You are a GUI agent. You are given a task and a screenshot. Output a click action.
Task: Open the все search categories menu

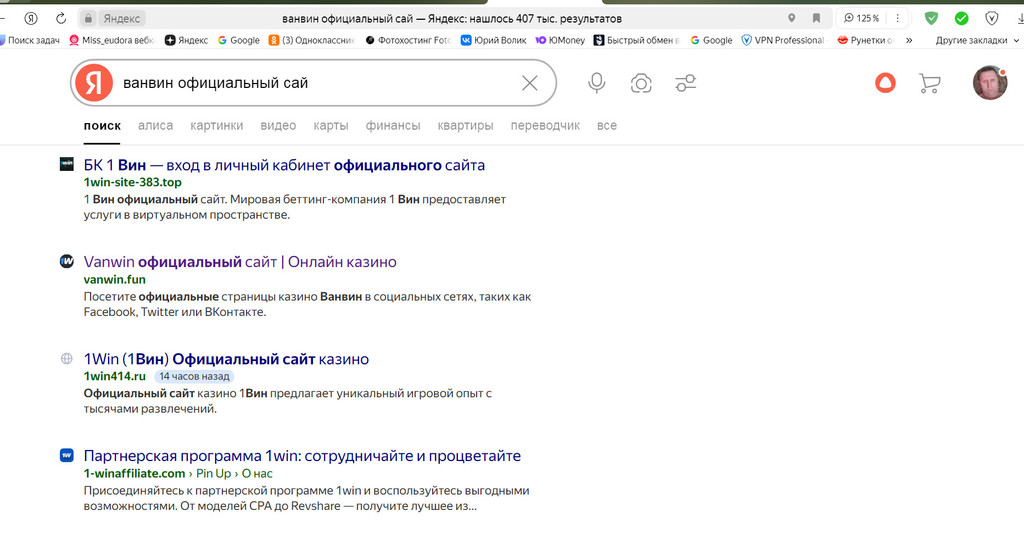[x=607, y=125]
